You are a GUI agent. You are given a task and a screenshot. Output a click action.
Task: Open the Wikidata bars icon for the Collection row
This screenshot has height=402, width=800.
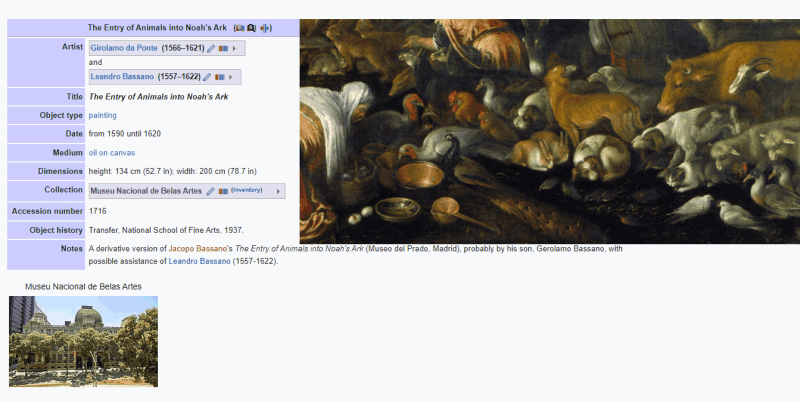[x=223, y=191]
